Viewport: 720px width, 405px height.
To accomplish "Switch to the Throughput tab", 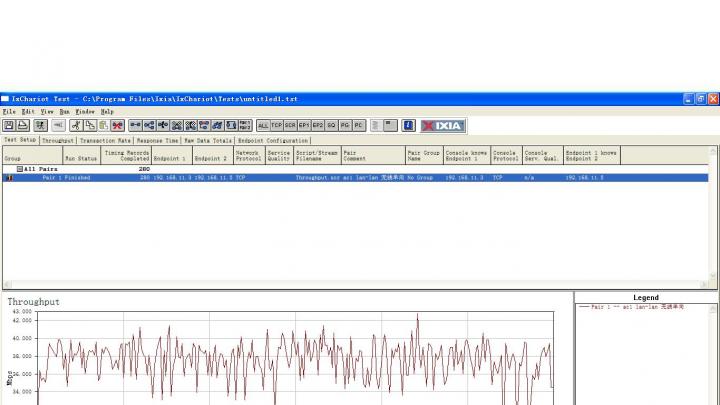I will tap(58, 141).
